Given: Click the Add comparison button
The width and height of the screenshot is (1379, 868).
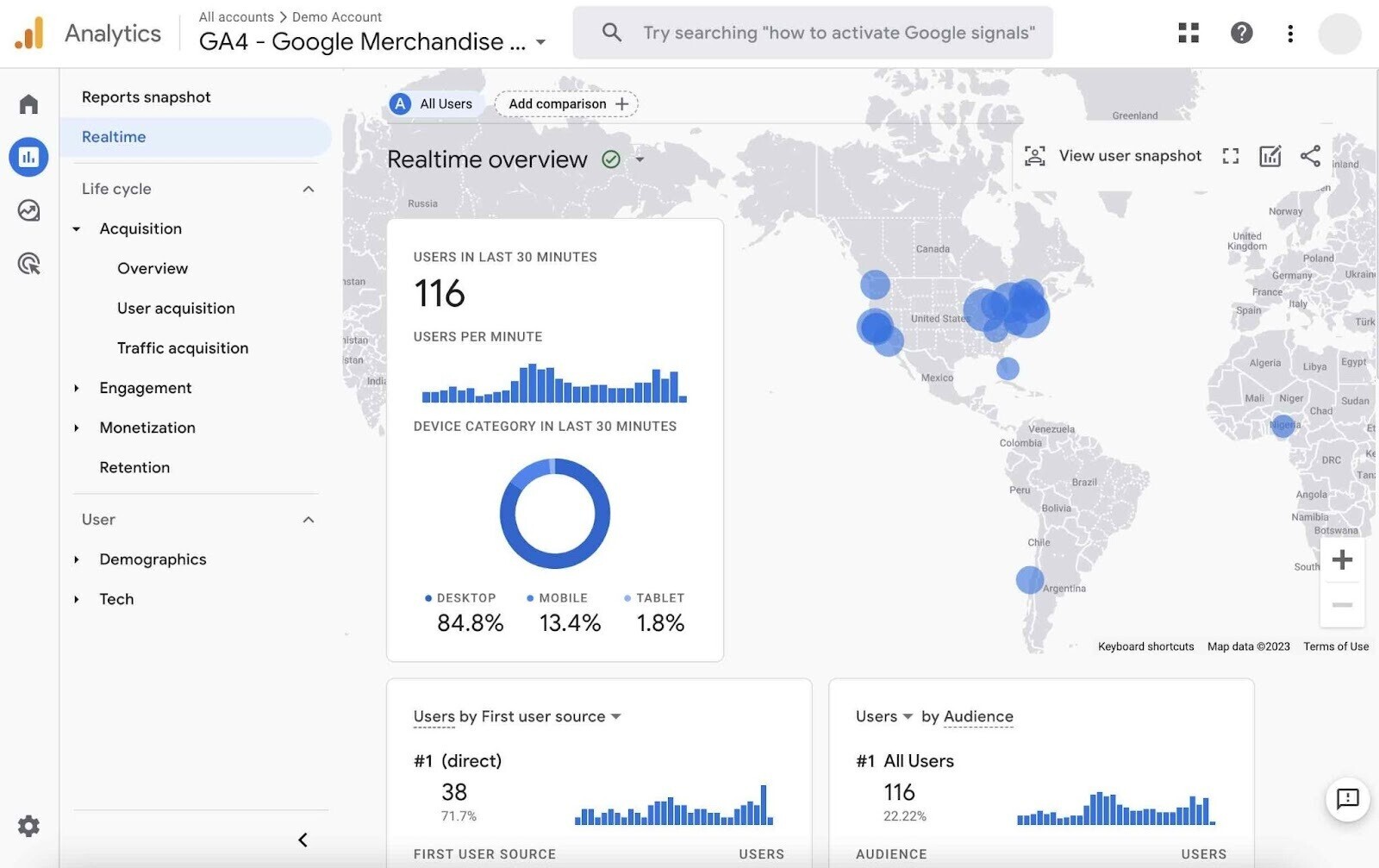Looking at the screenshot, I should click(566, 103).
